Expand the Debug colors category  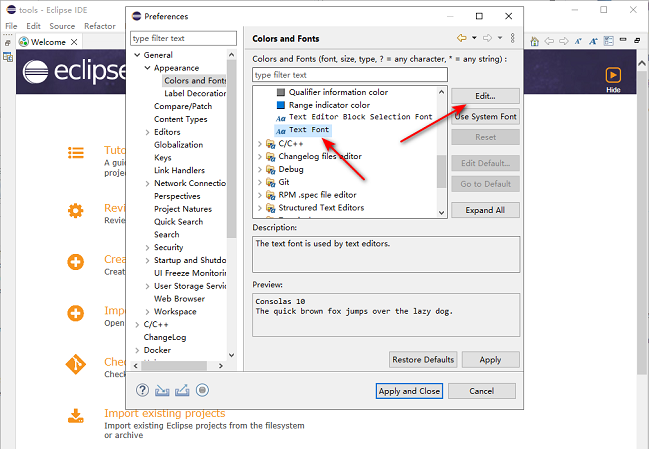click(x=260, y=170)
